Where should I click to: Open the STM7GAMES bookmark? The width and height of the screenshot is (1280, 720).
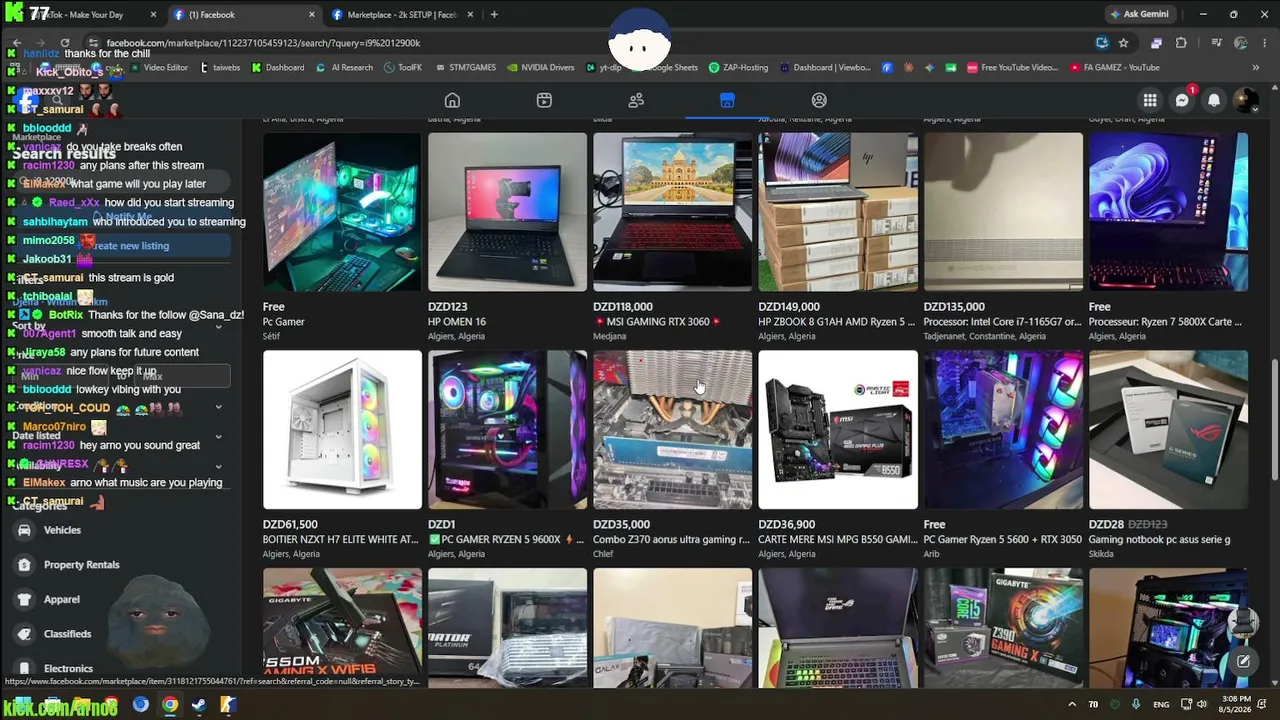coord(464,68)
